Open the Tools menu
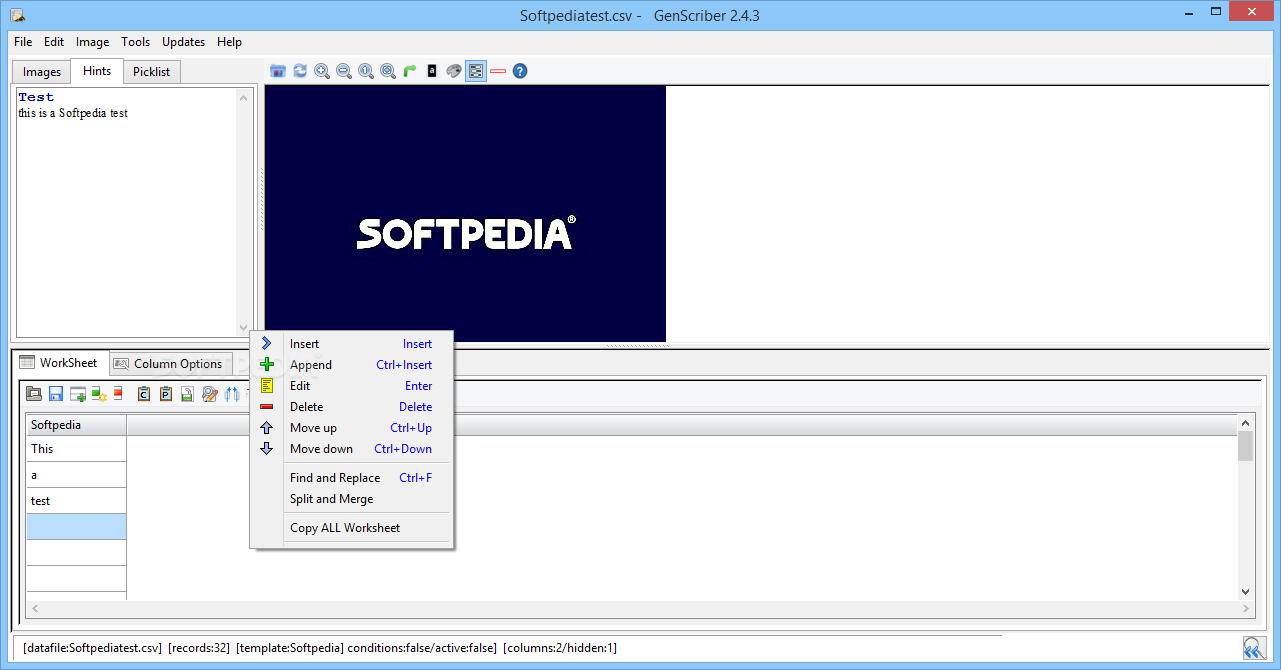 [136, 42]
